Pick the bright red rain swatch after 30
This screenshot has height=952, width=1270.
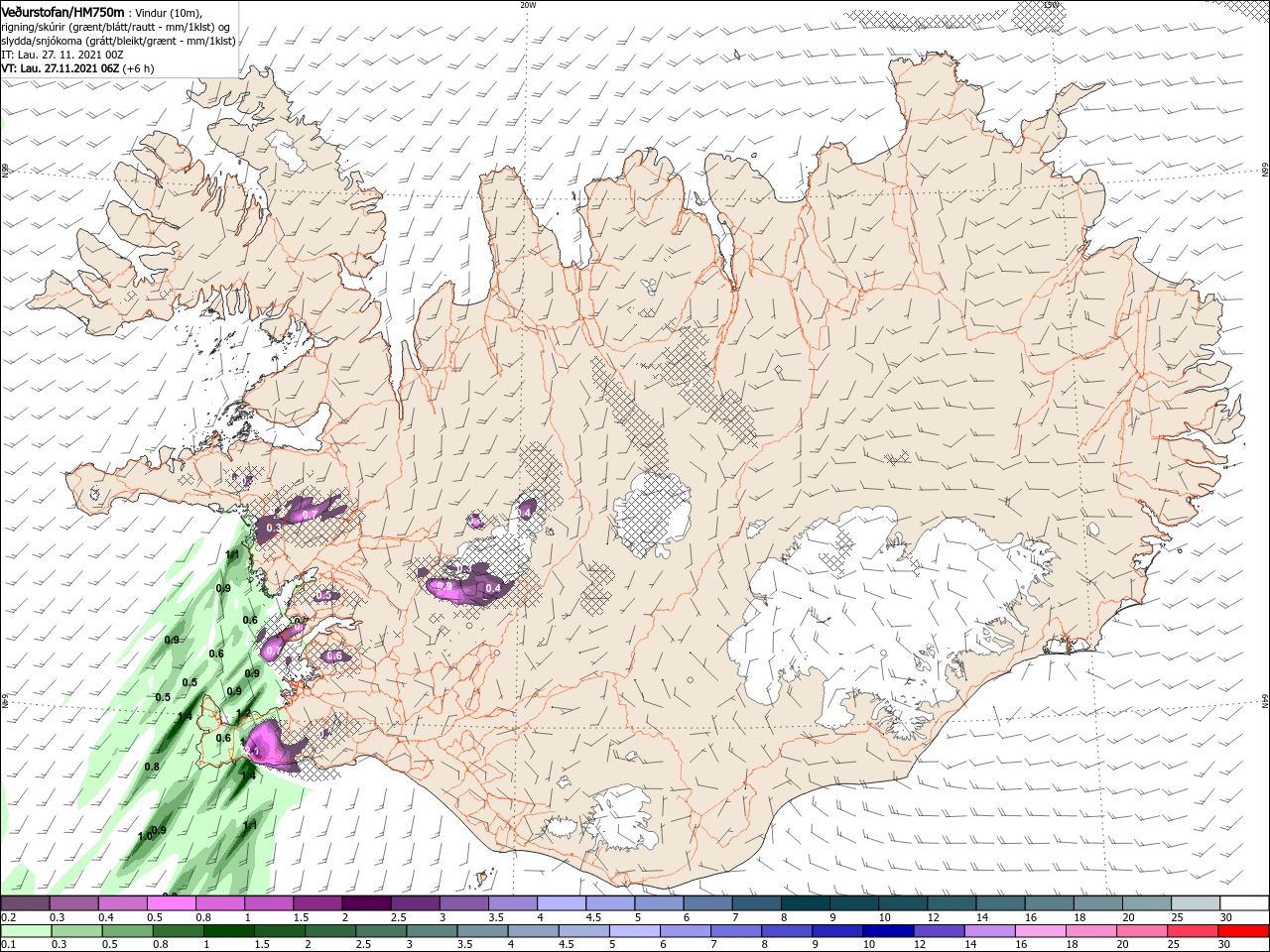(x=1243, y=931)
